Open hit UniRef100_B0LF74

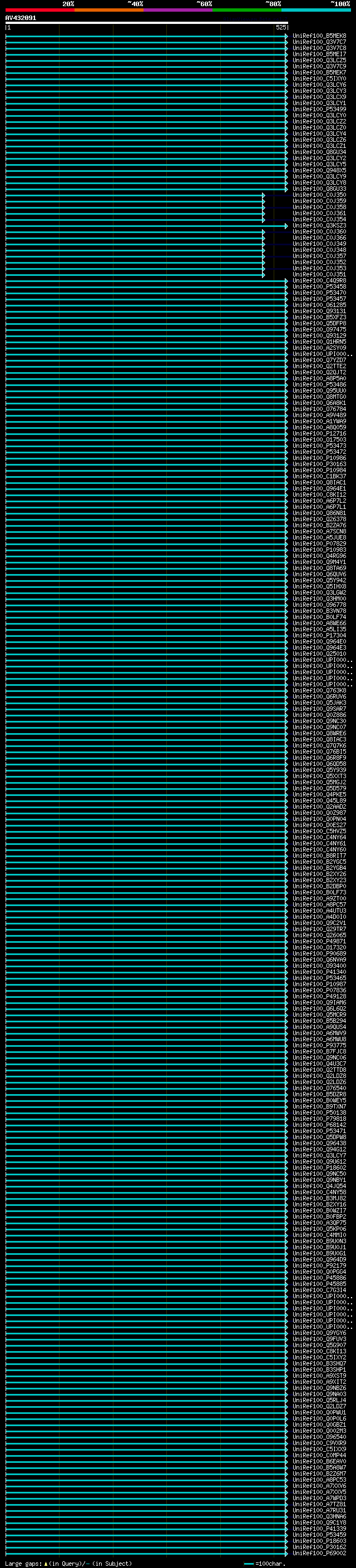319,617
